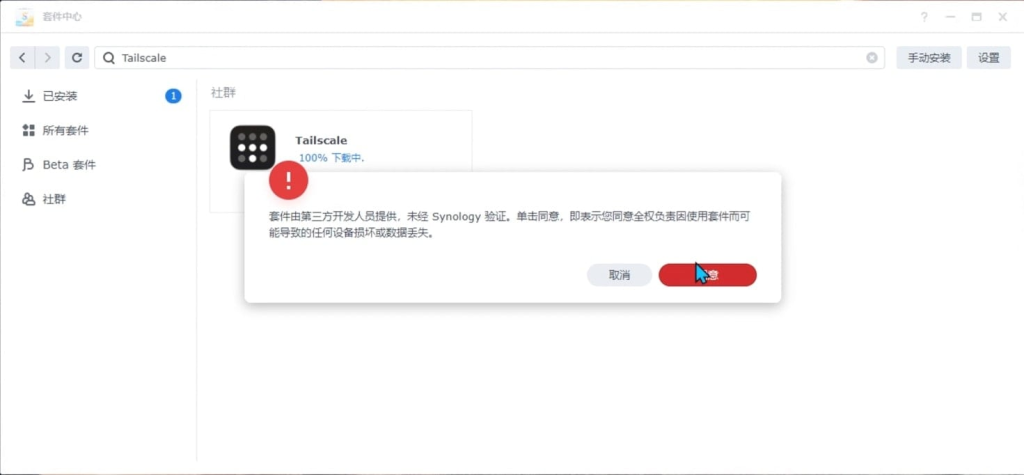The height and width of the screenshot is (475, 1024).
Task: Click the 套件中心 window title
Action: click(x=63, y=17)
